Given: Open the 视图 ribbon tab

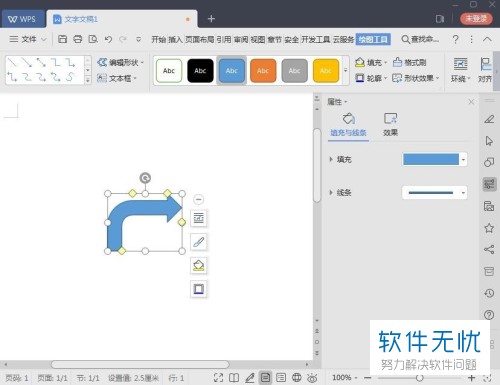Looking at the screenshot, I should [x=258, y=39].
